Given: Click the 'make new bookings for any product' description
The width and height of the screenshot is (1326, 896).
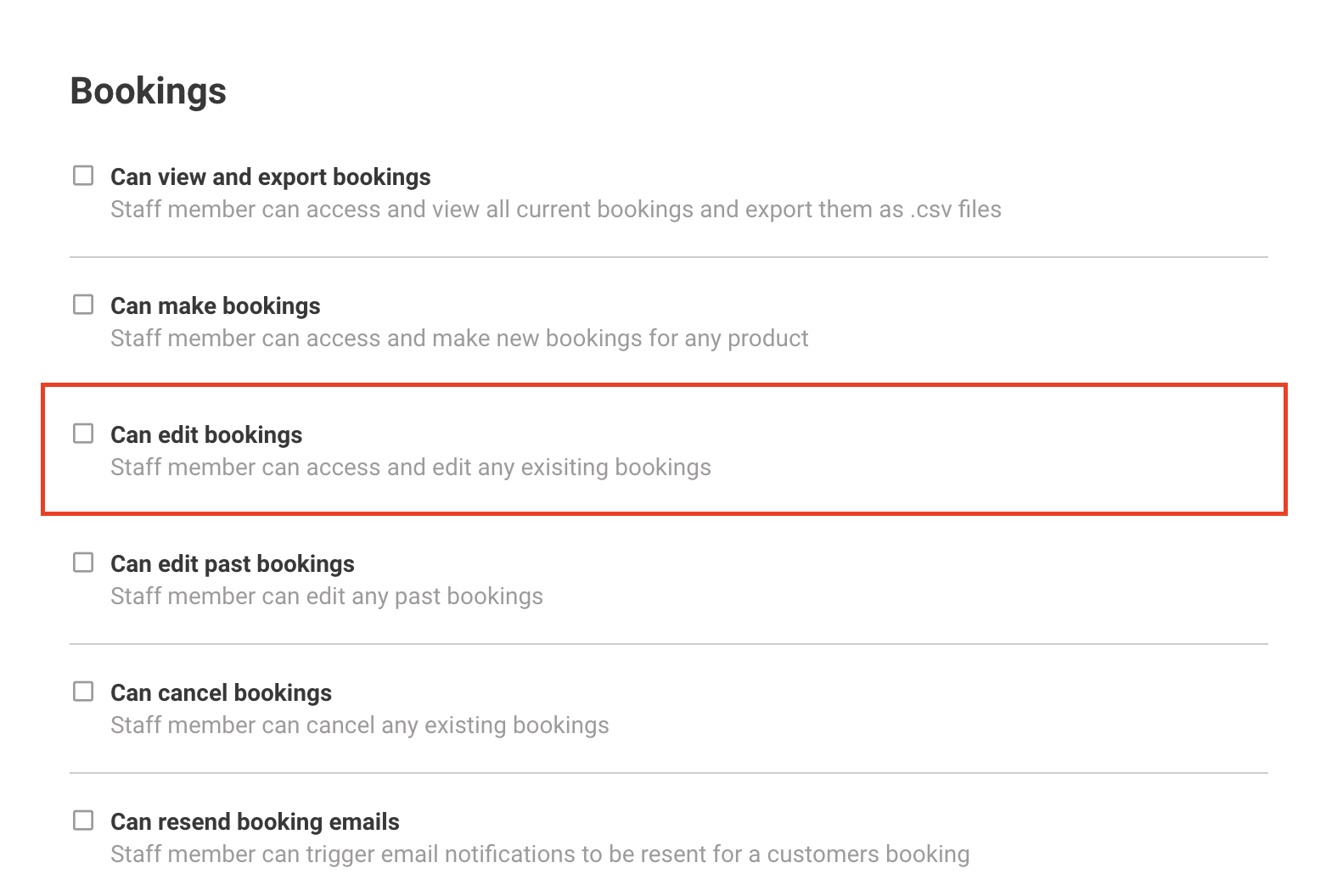Looking at the screenshot, I should [x=458, y=339].
